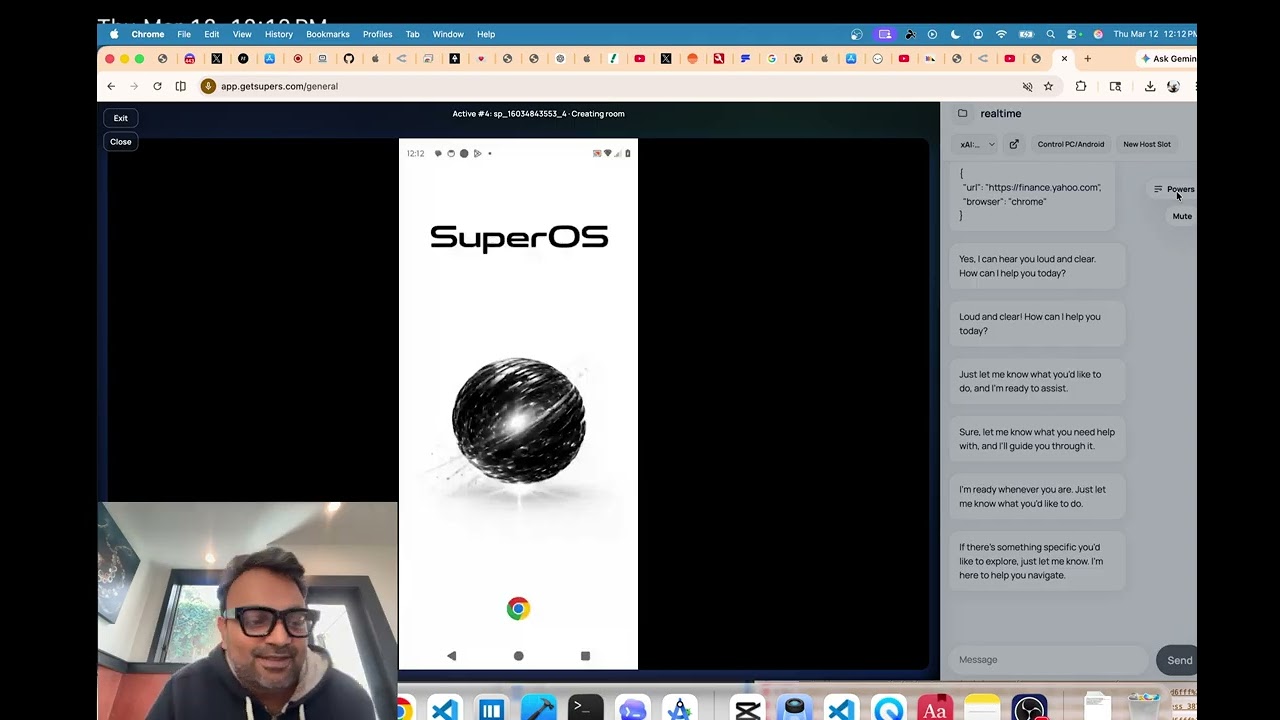Screen dimensions: 1280x720
Task: Open Chrome downloads
Action: pyautogui.click(x=1150, y=86)
